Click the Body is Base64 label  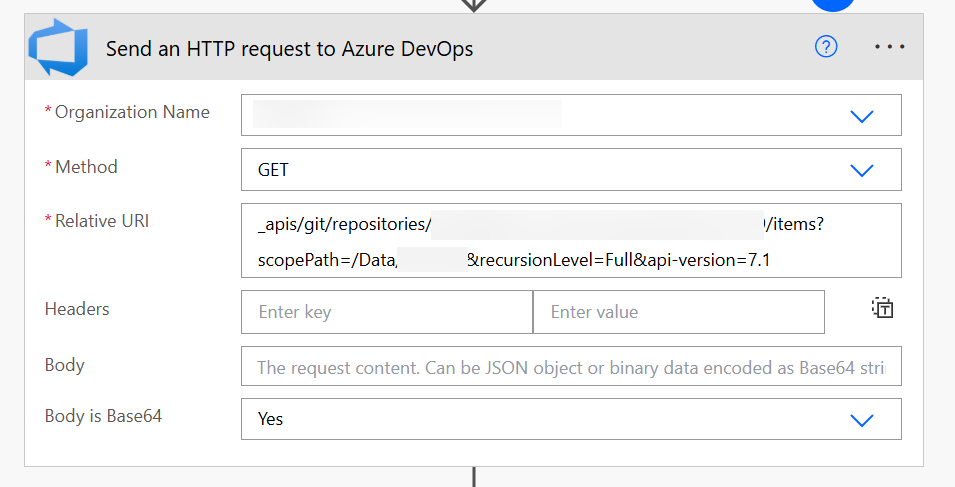click(104, 416)
